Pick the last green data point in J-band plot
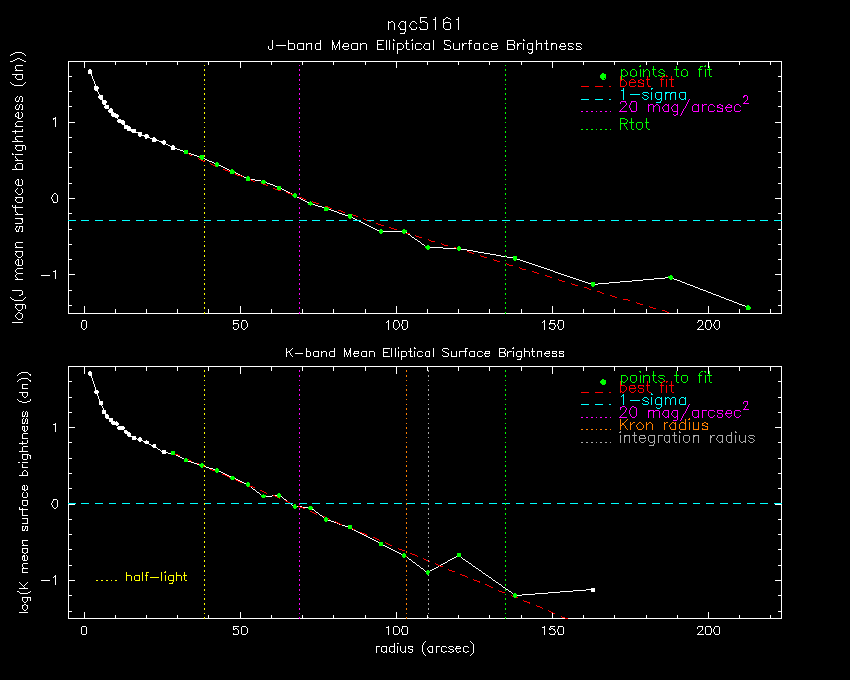 (x=747, y=307)
